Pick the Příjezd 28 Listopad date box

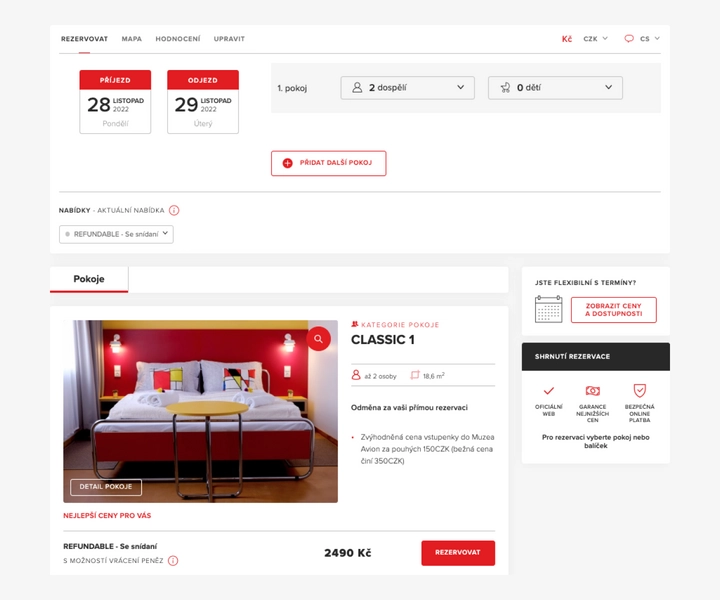point(115,102)
